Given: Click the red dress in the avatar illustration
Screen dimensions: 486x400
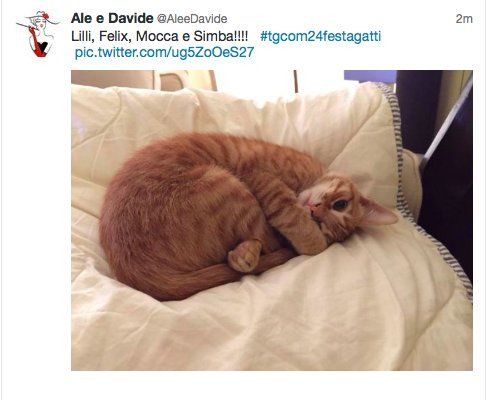Looking at the screenshot, I should (x=39, y=45).
